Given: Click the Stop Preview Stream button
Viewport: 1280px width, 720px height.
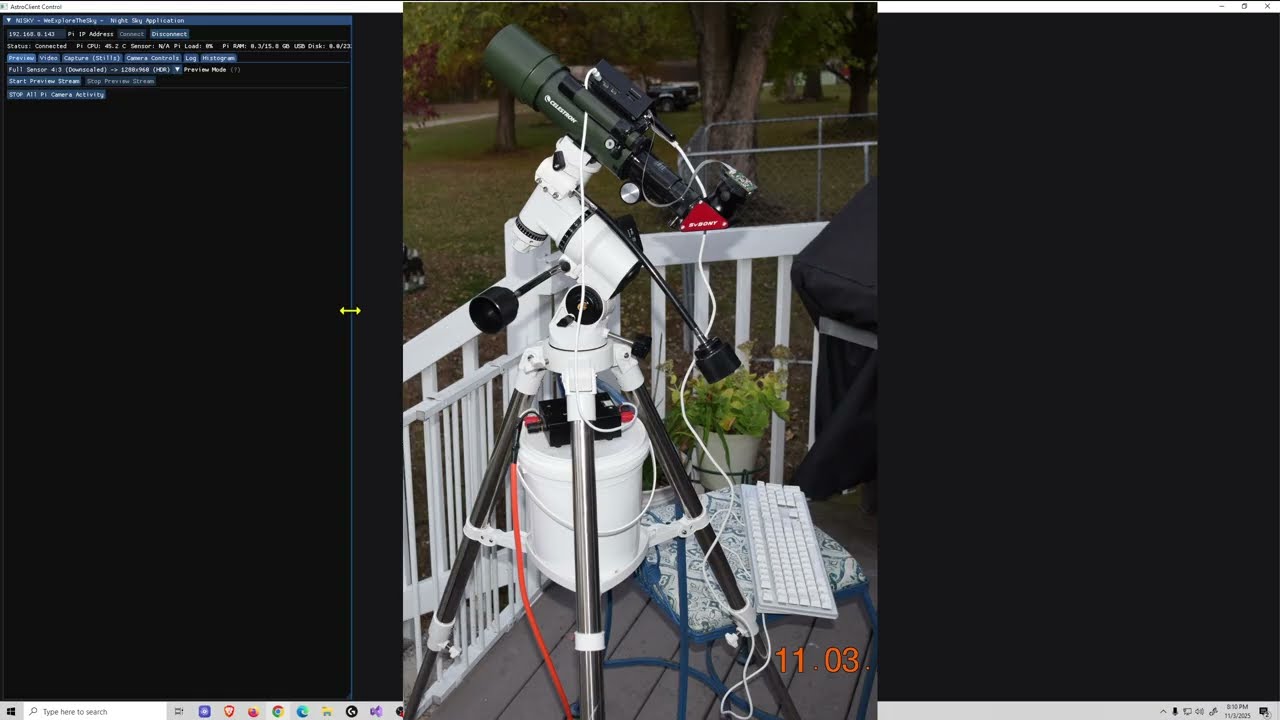Looking at the screenshot, I should pos(120,81).
